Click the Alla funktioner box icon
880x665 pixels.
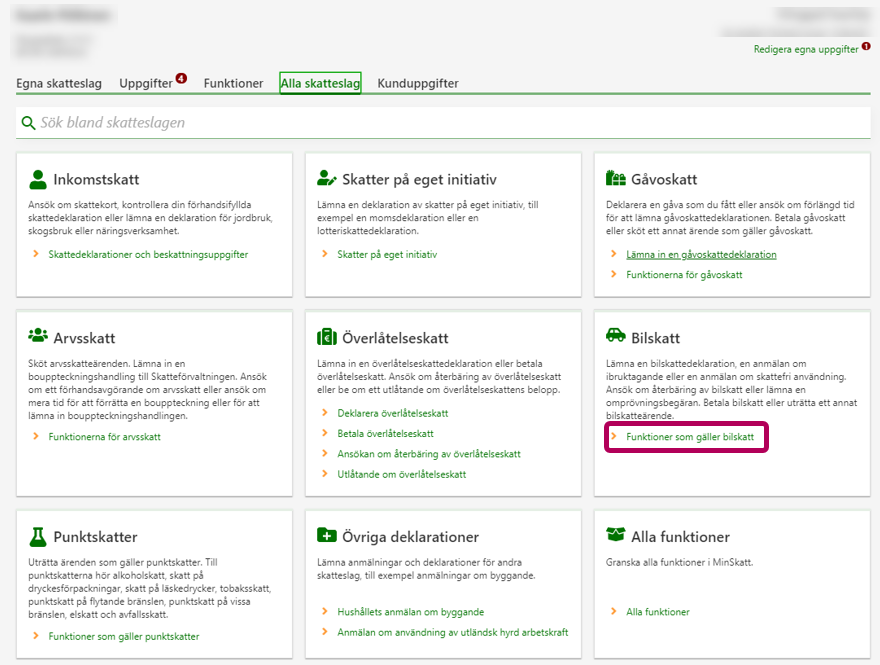616,536
